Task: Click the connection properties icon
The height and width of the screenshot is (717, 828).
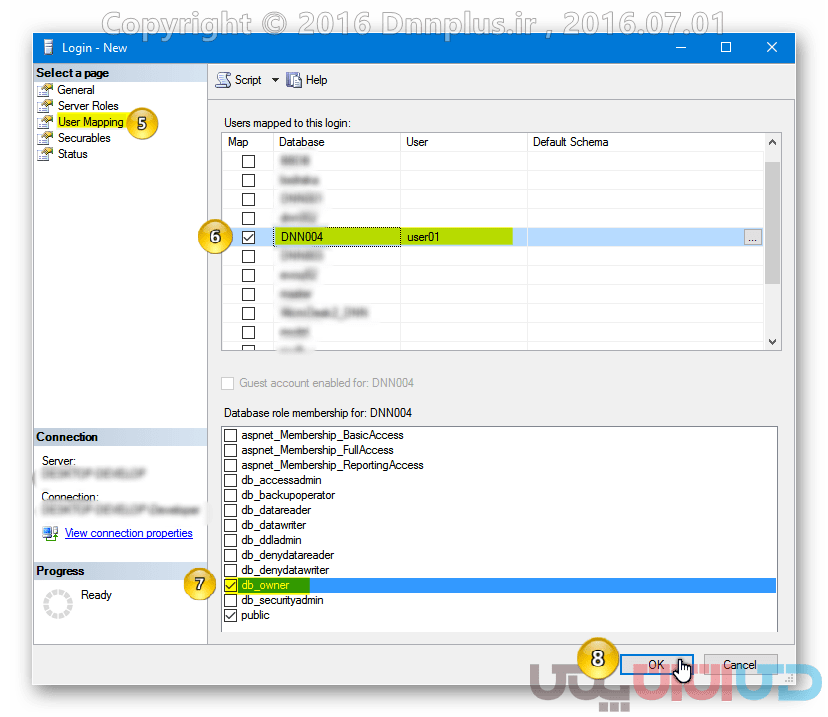Action: pyautogui.click(x=50, y=534)
